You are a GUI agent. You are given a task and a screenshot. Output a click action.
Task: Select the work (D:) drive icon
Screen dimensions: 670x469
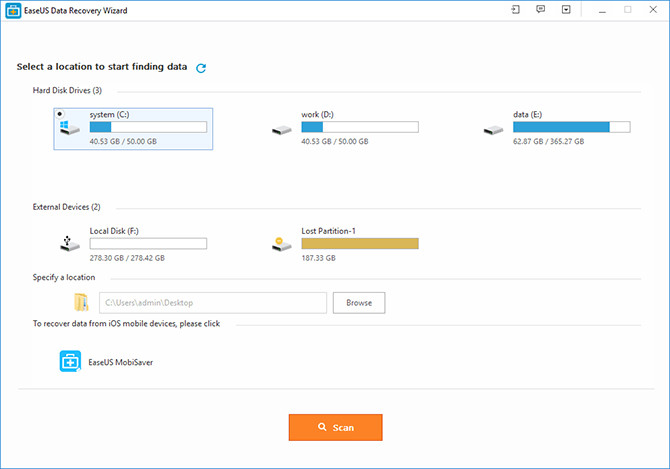pos(281,130)
